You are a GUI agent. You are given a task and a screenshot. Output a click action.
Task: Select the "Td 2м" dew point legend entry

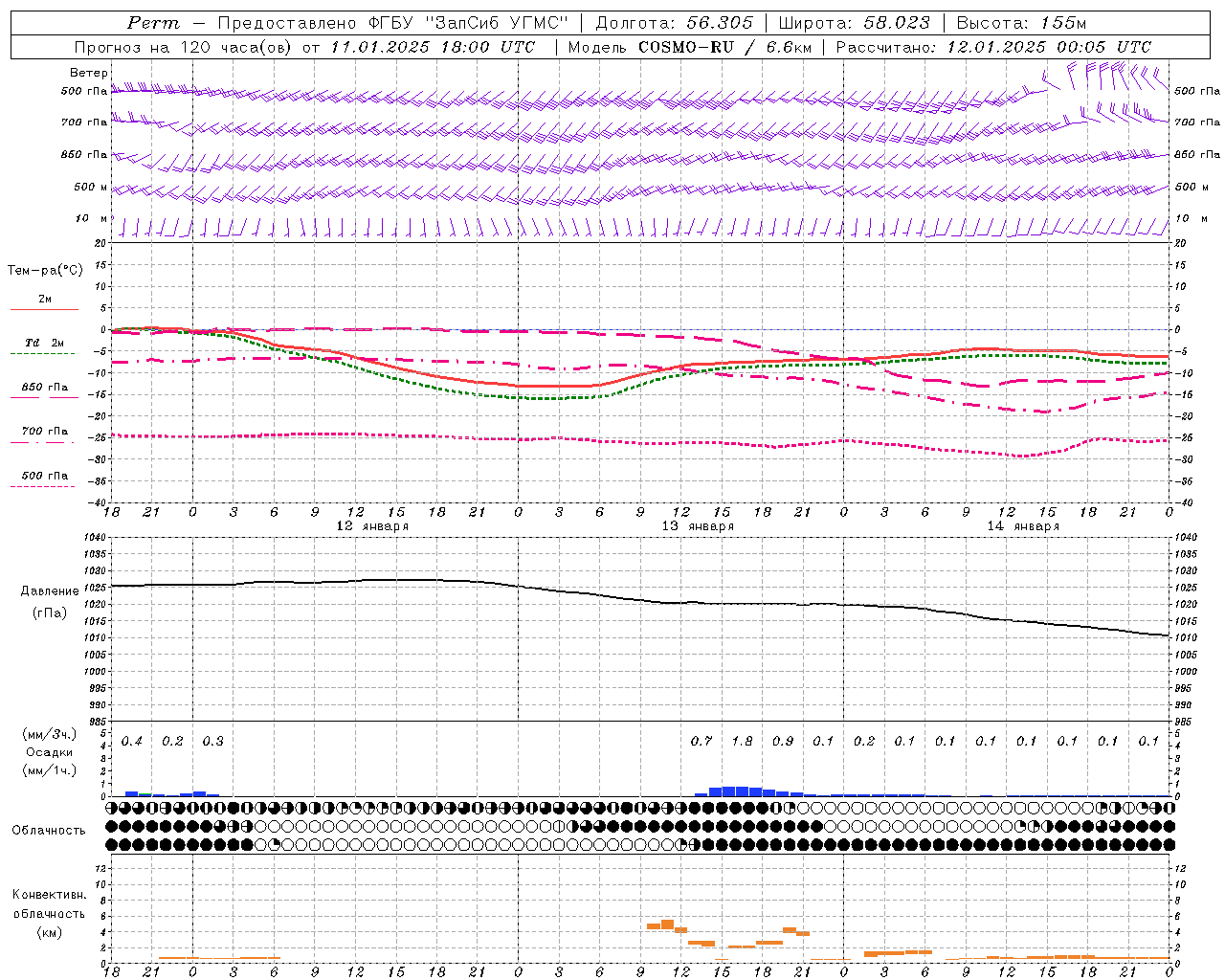pos(44,343)
